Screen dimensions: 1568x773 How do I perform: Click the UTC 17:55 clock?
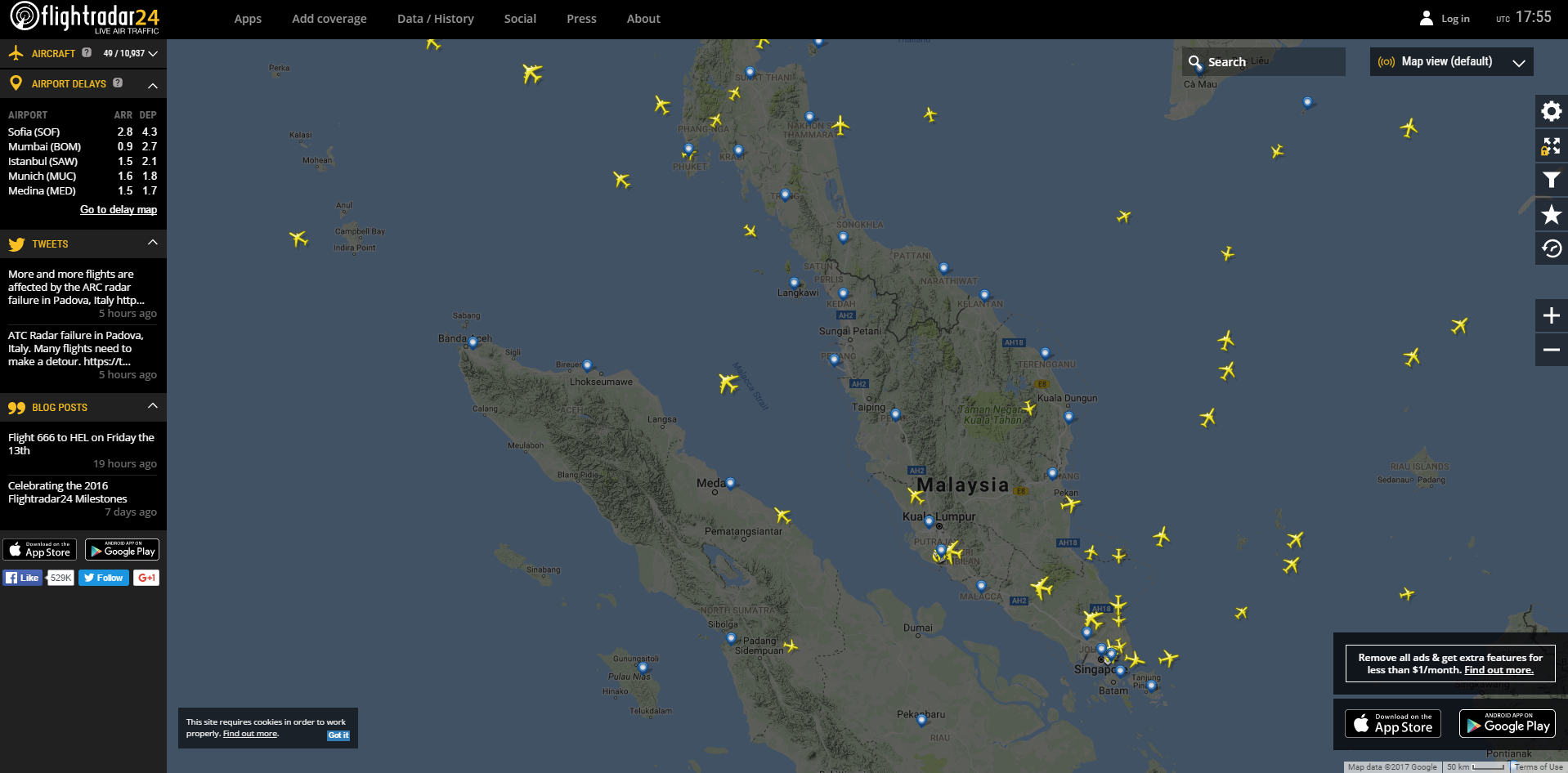point(1524,17)
